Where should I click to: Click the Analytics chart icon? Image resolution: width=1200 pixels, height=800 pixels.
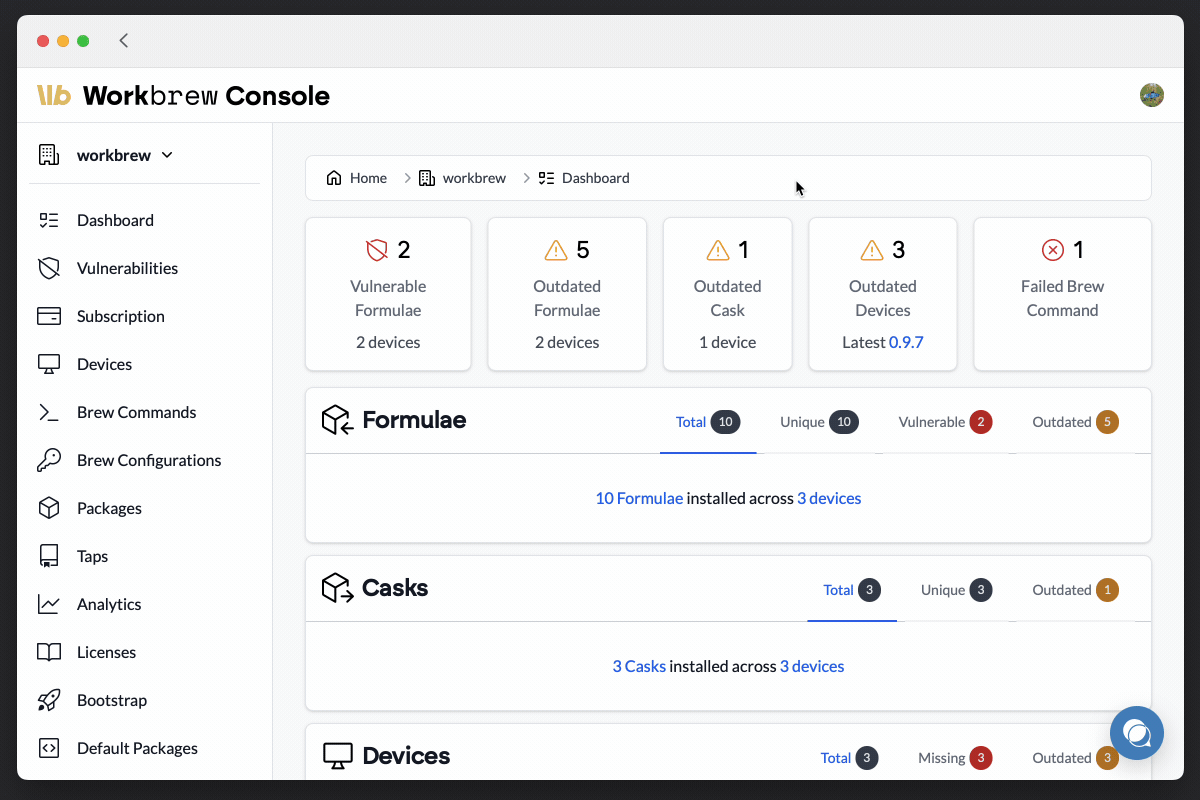(x=48, y=604)
